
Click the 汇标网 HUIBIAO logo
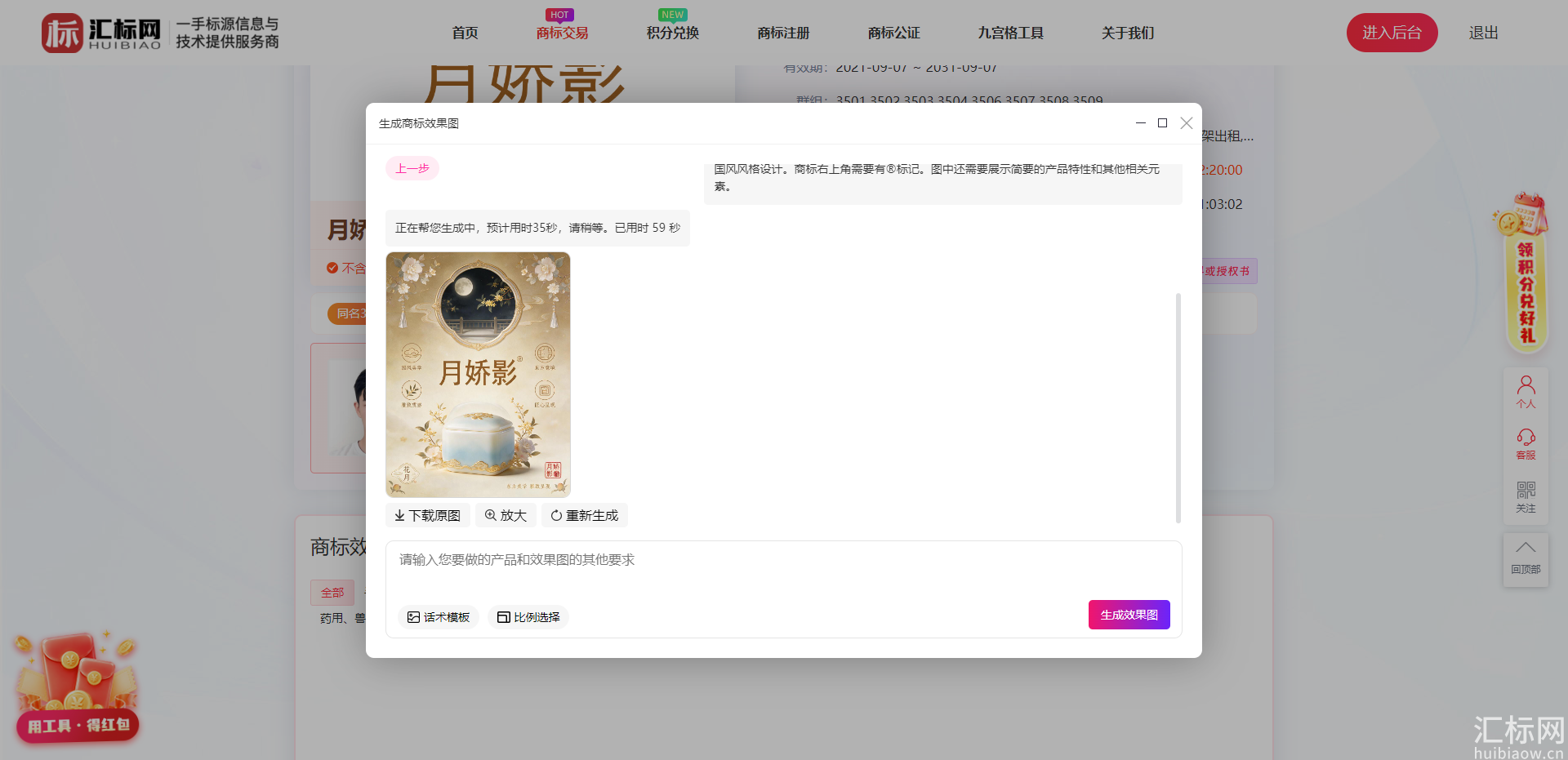click(x=101, y=33)
